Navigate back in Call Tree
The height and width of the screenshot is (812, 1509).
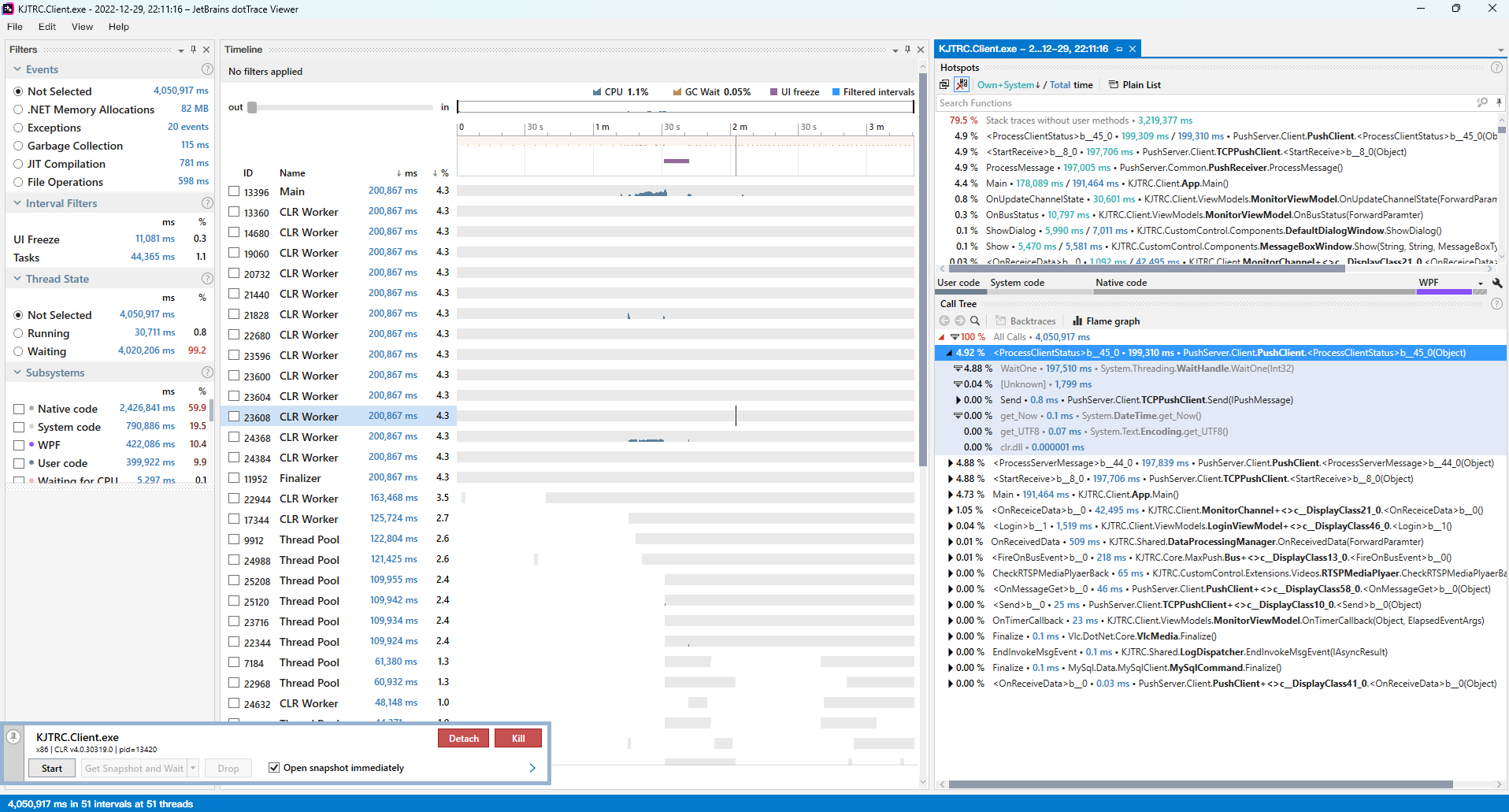pyautogui.click(x=944, y=321)
